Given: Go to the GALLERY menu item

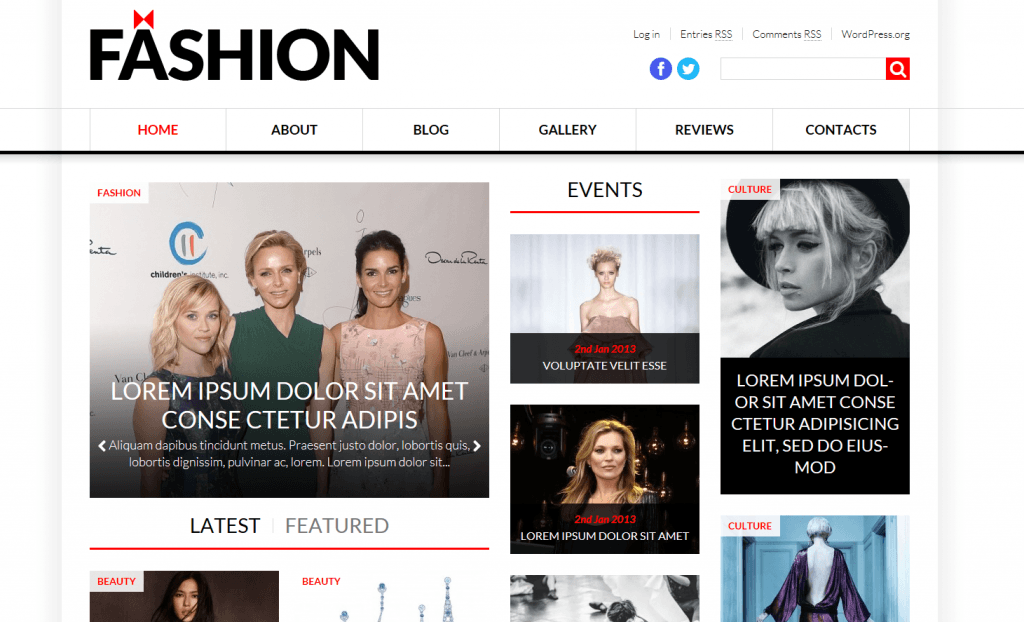Looking at the screenshot, I should [x=568, y=130].
